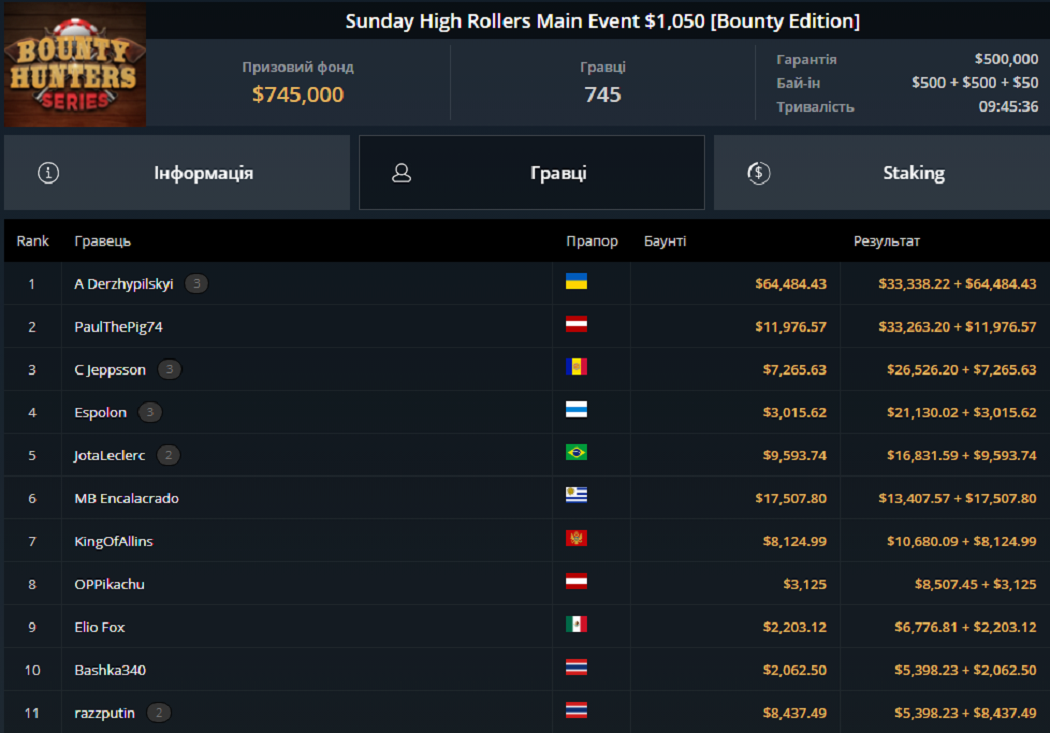Sort by the Баунті column header
The image size is (1050, 733).
[665, 241]
